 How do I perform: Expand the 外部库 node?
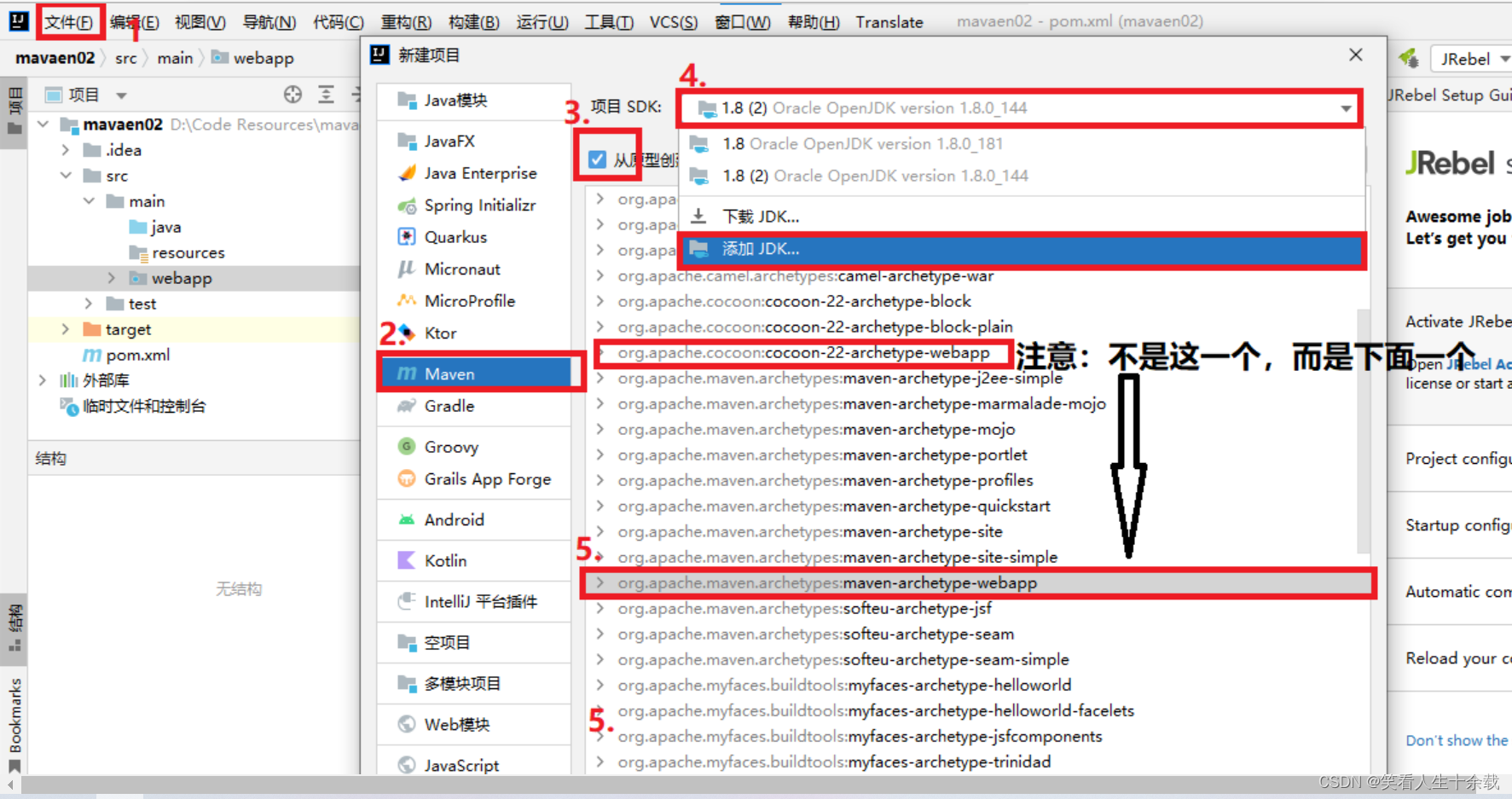click(x=43, y=380)
